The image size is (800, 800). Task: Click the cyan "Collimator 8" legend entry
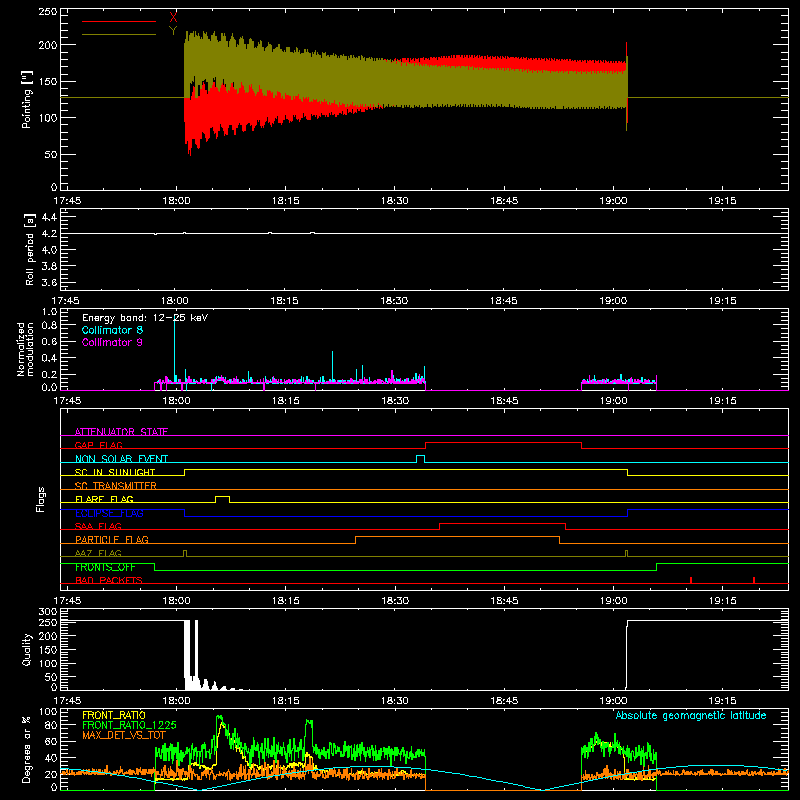pyautogui.click(x=112, y=330)
